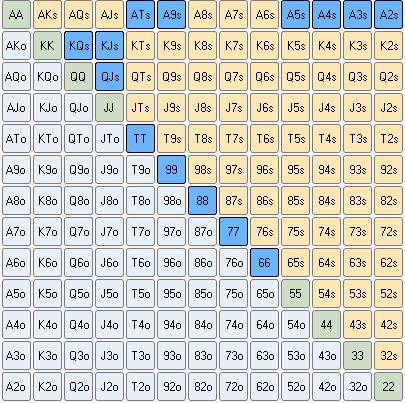Toggle the AKs hand cell
Image resolution: width=405 pixels, height=403 pixels.
coord(47,14)
